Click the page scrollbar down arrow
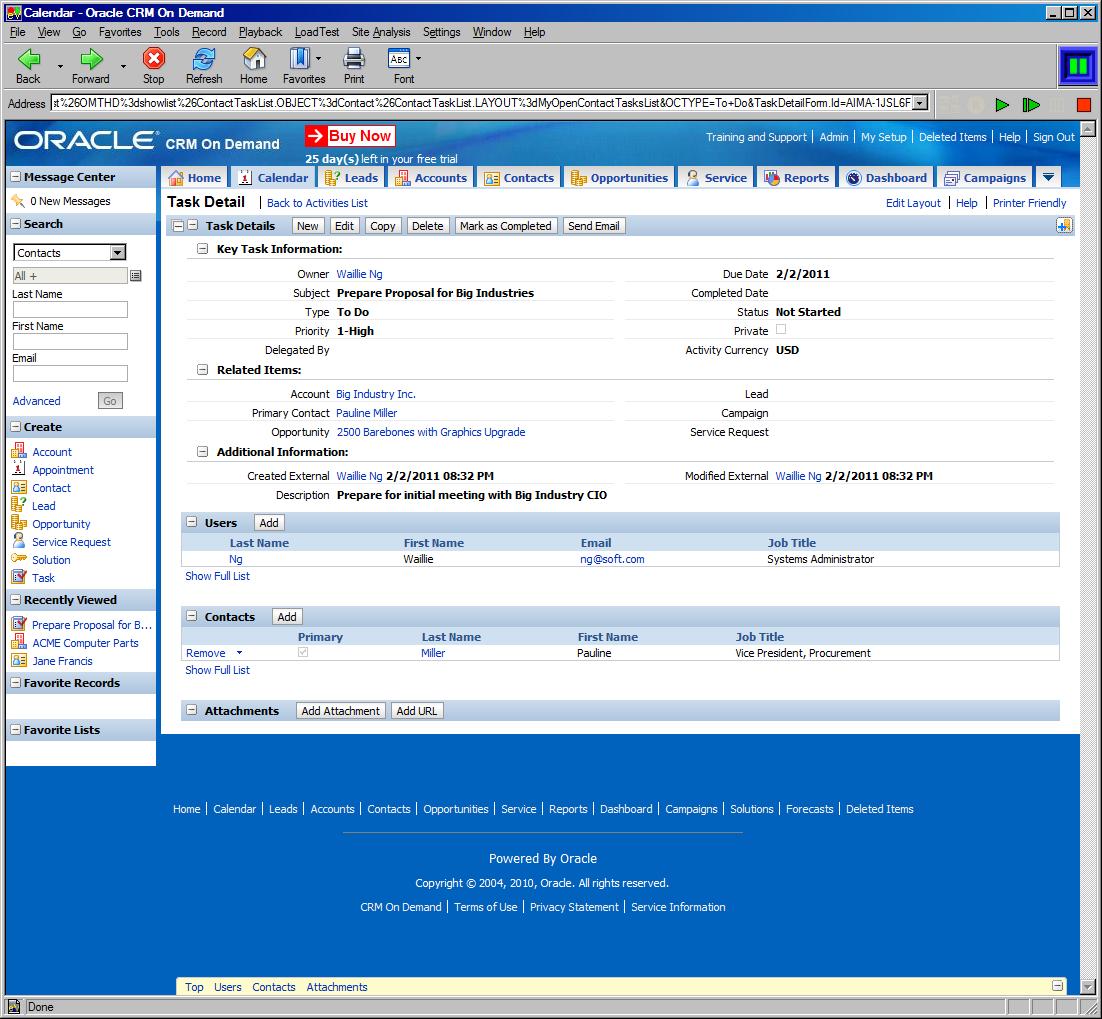This screenshot has width=1102, height=1019. pos(1087,987)
